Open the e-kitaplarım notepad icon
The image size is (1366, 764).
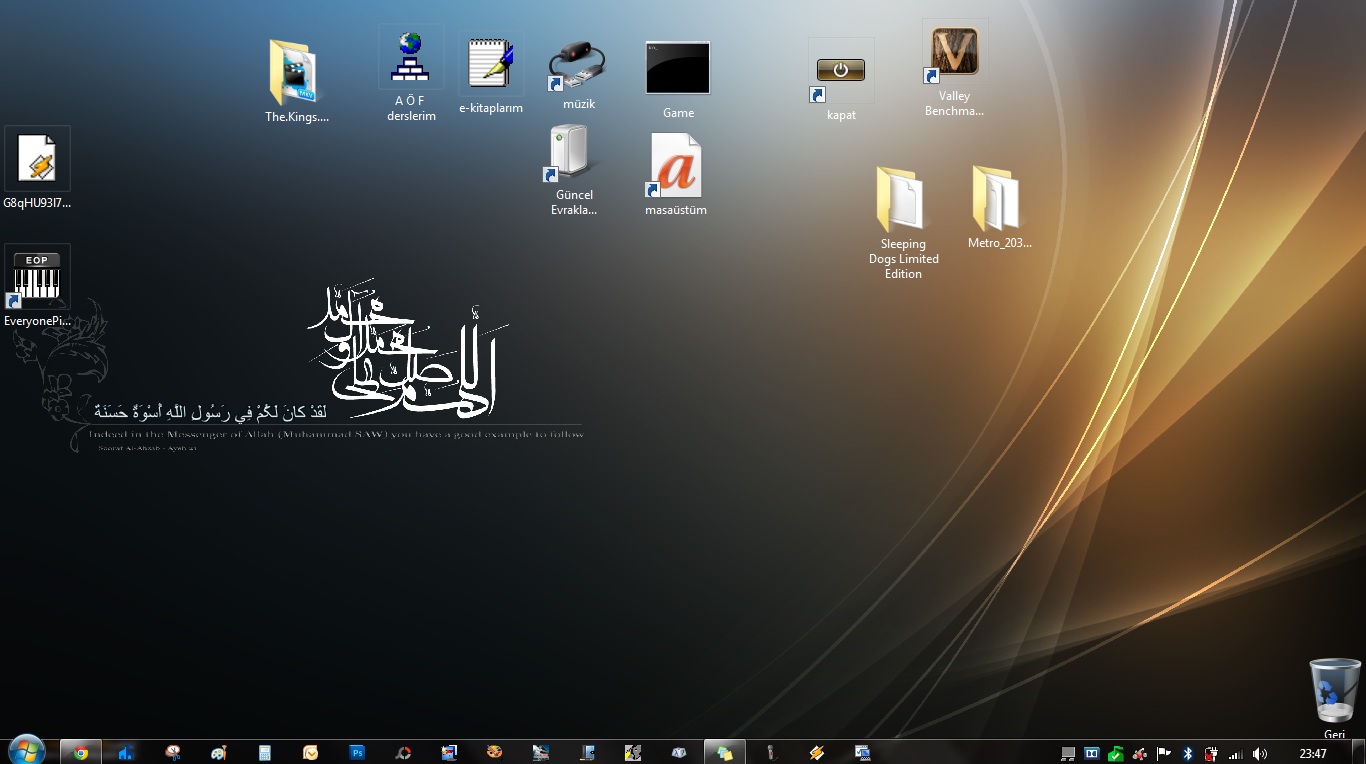coord(491,74)
